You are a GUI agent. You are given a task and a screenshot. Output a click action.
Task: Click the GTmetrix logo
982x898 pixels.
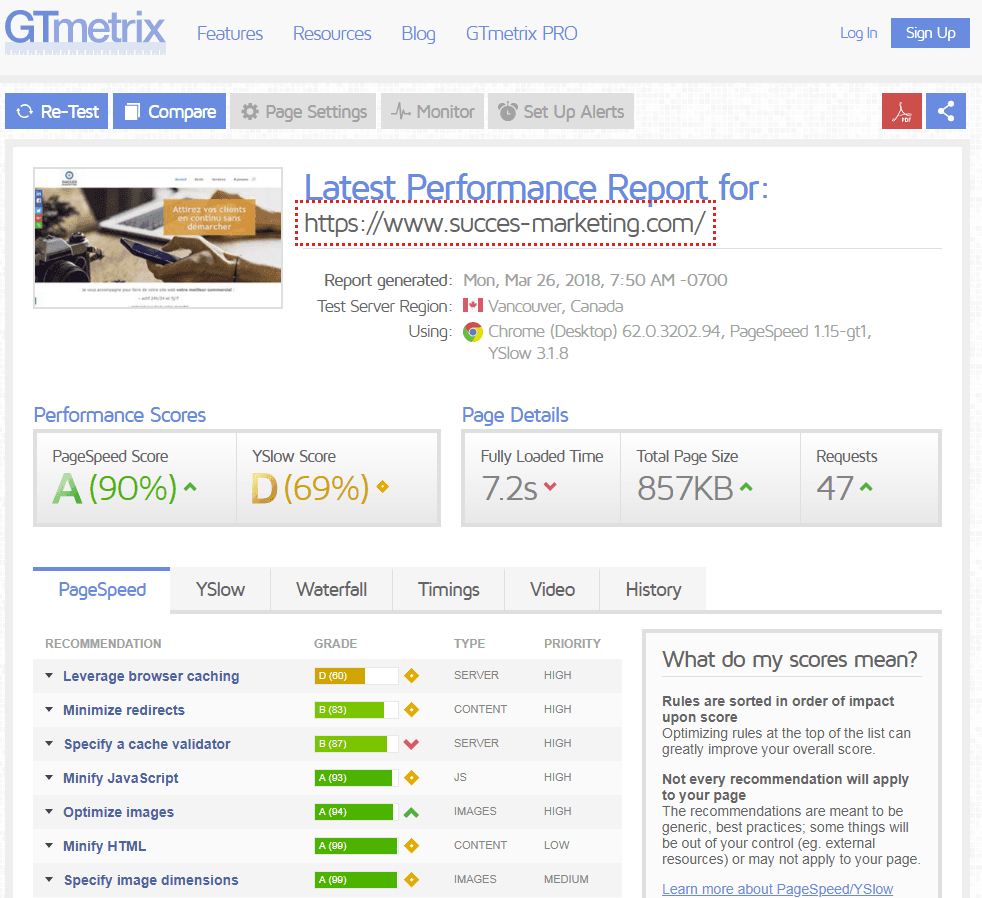tap(85, 32)
